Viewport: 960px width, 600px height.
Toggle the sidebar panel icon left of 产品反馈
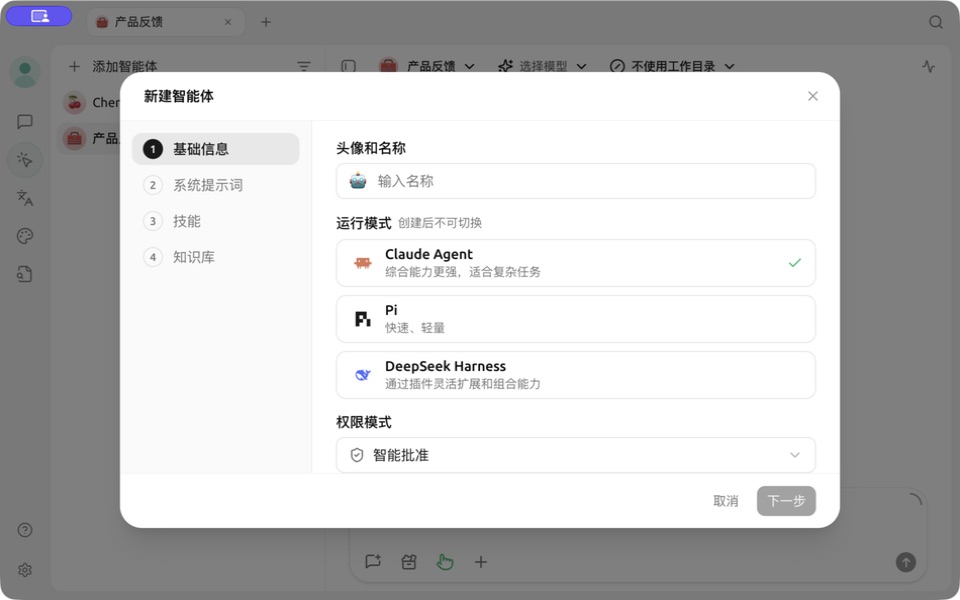coord(348,66)
